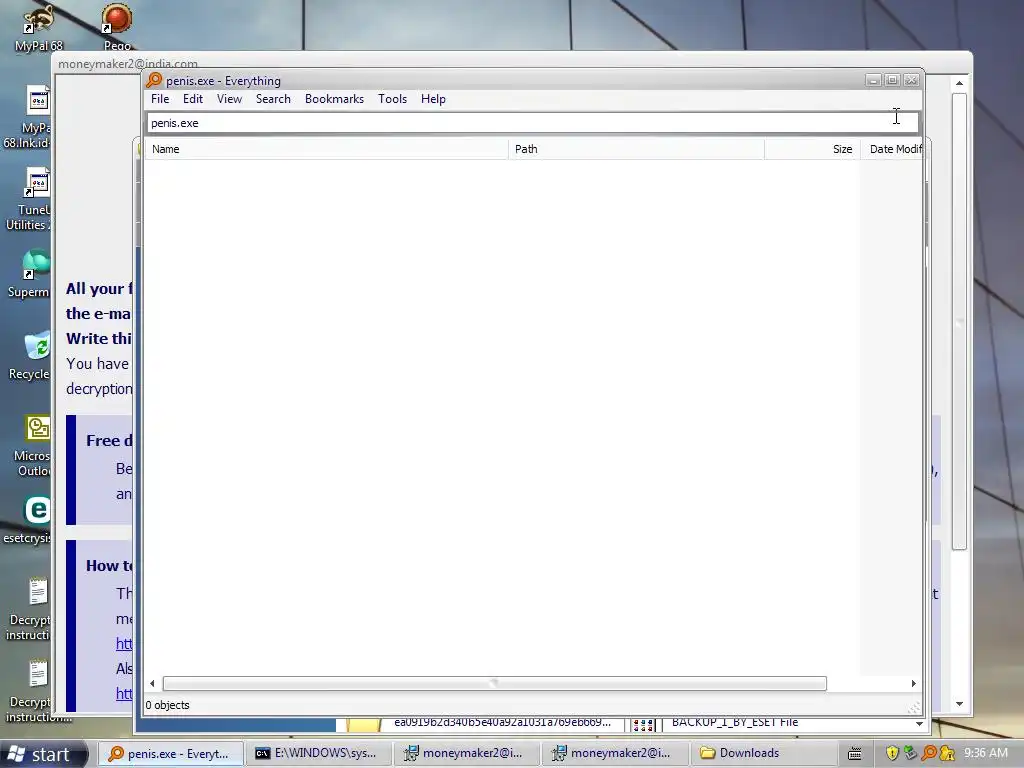
Task: Sort results by Size column header
Action: tap(812, 149)
